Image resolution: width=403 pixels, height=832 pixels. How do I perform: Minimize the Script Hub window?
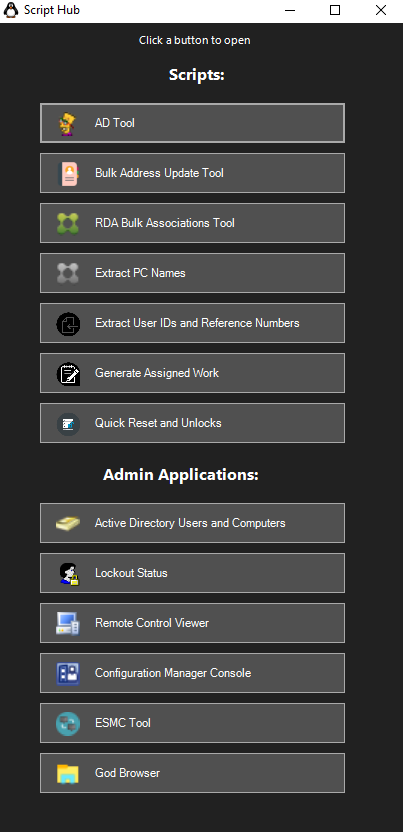(290, 10)
